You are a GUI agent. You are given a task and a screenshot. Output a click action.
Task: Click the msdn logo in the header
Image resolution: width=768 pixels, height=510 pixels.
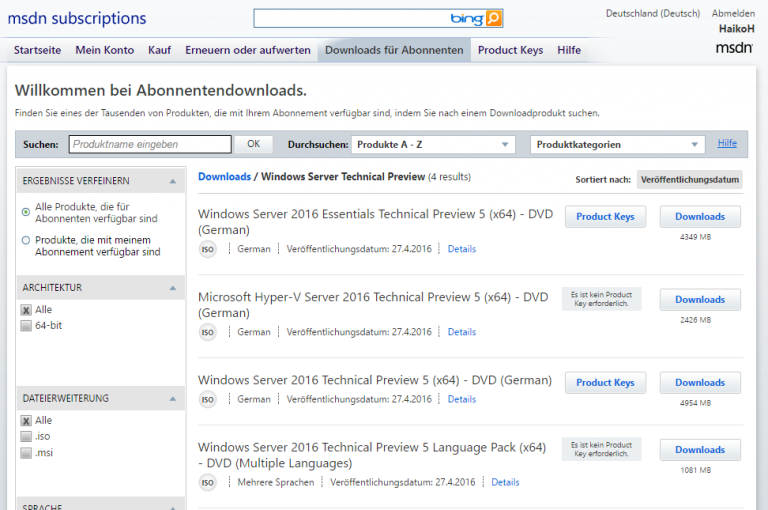click(x=734, y=48)
